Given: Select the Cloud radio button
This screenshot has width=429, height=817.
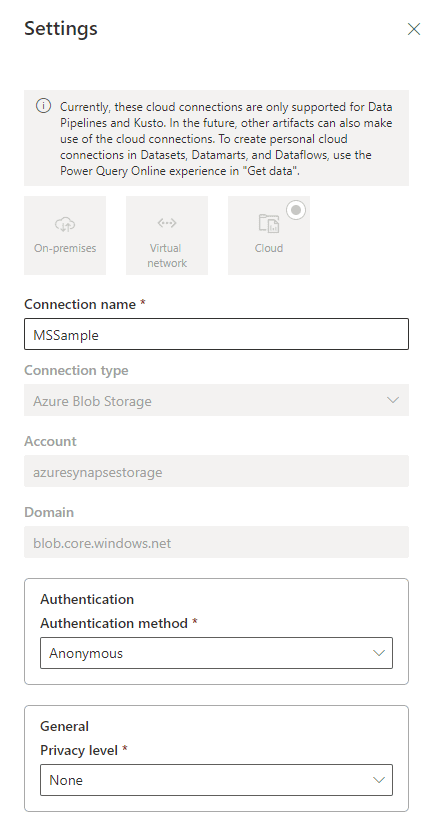Looking at the screenshot, I should (296, 210).
